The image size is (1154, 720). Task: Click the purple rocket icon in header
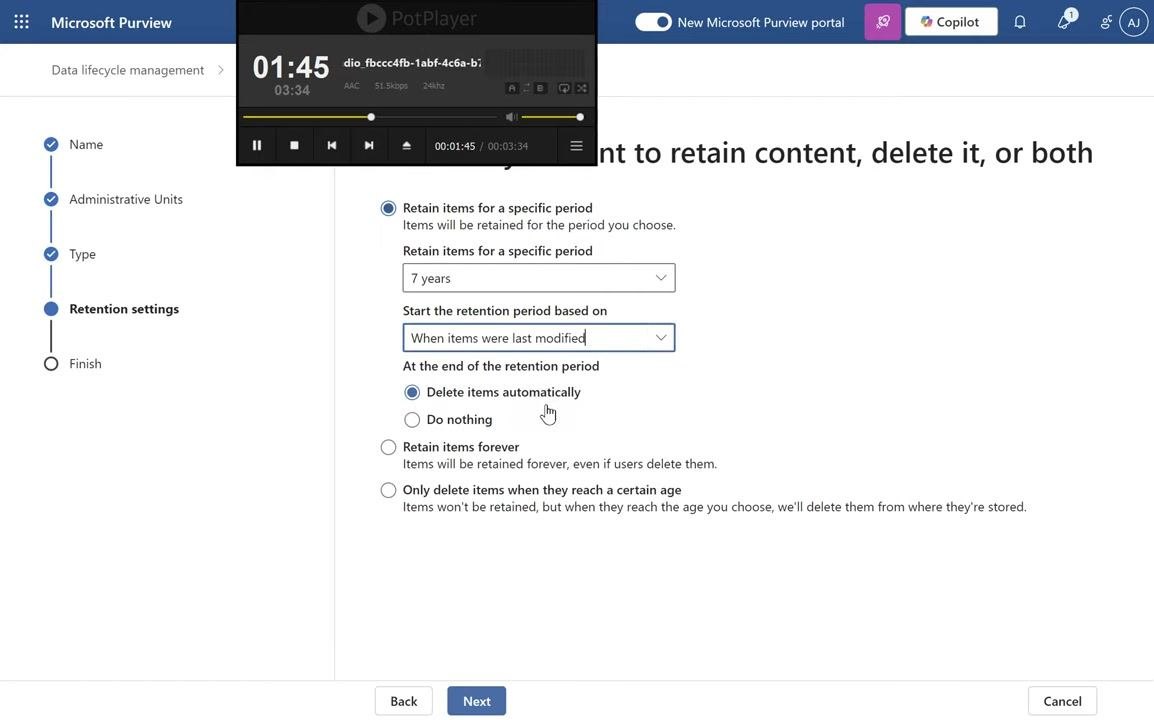[x=882, y=22]
